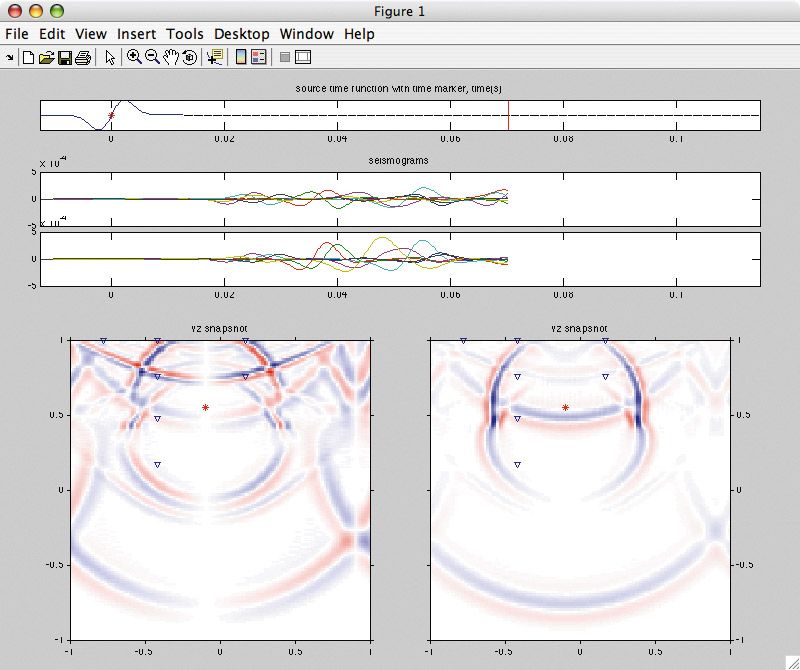The width and height of the screenshot is (800, 670).
Task: Select the Rotate 3D tool
Action: point(188,57)
